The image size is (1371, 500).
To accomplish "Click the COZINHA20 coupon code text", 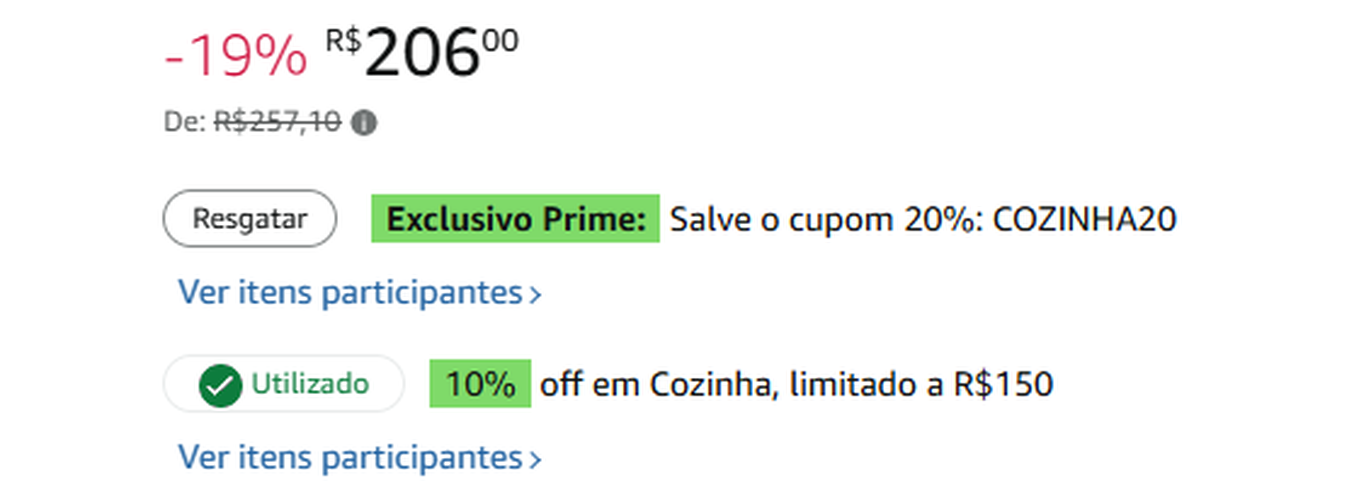I will coord(1084,219).
